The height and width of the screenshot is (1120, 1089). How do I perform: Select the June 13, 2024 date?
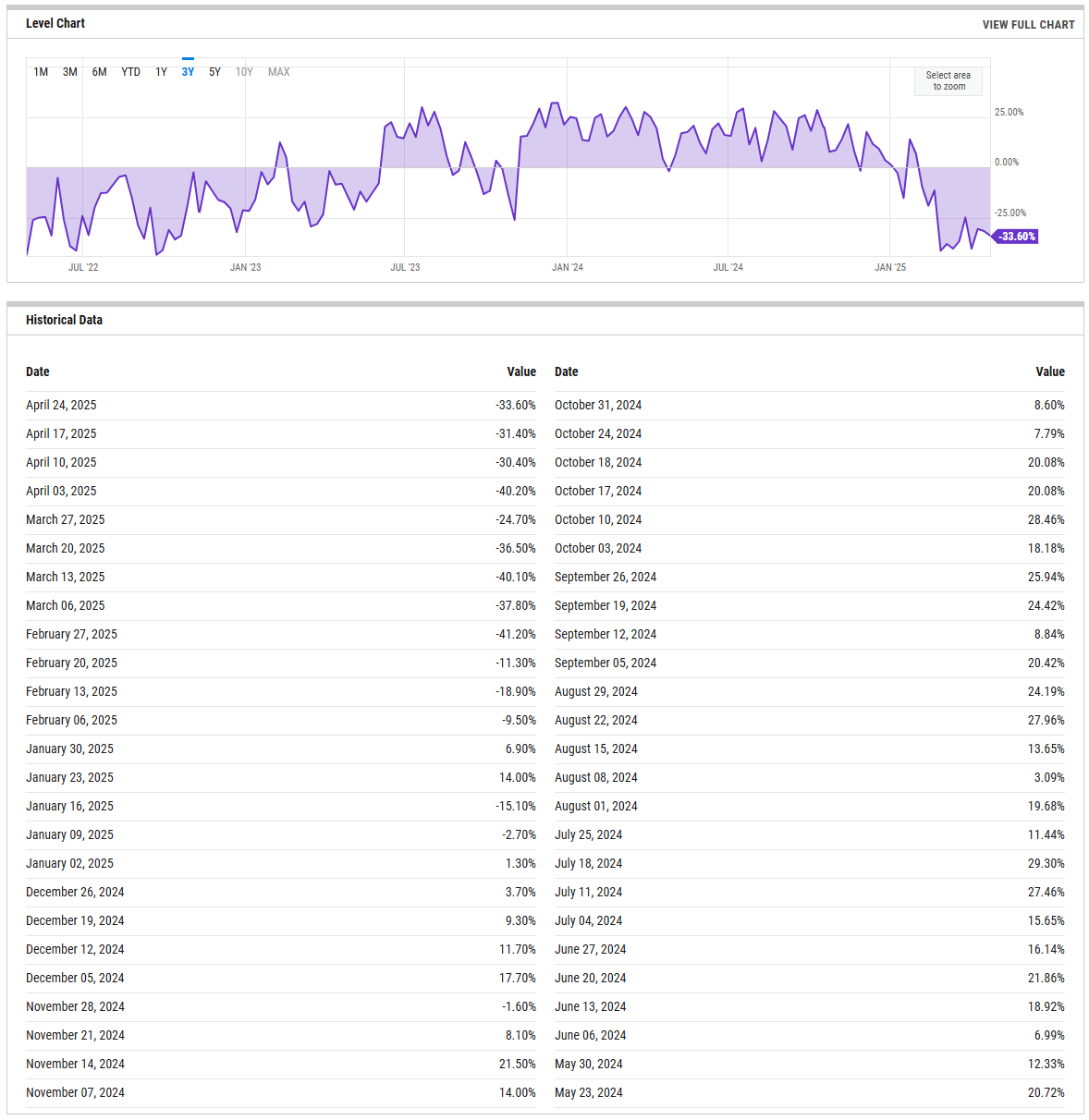click(591, 1006)
